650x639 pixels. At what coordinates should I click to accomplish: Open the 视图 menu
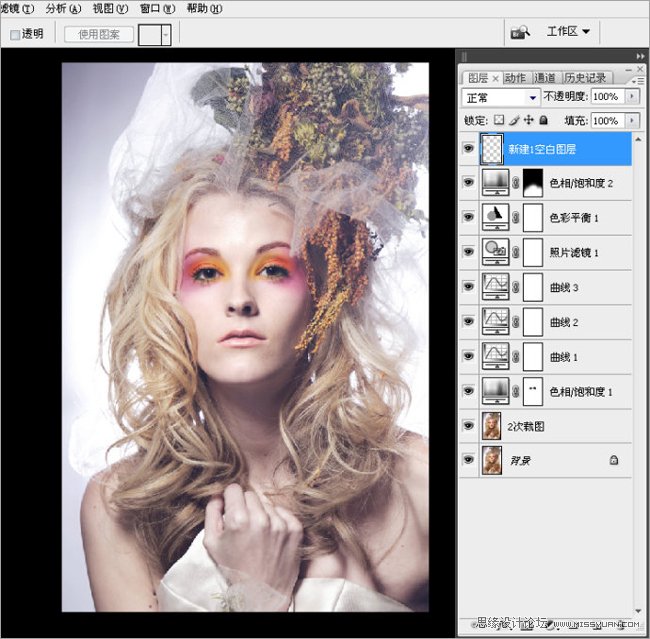coord(110,8)
